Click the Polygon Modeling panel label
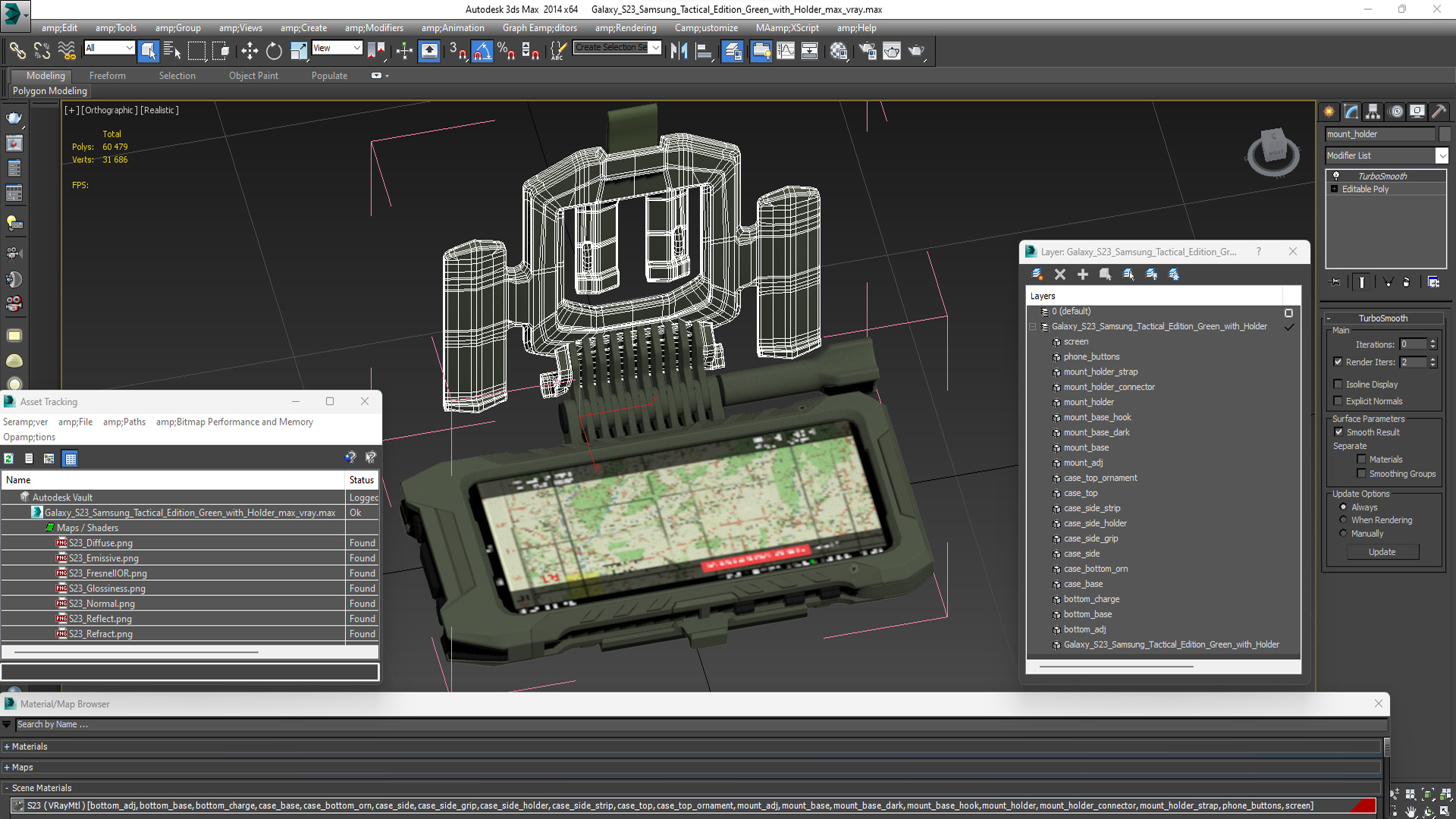Viewport: 1456px width, 819px height. pyautogui.click(x=50, y=91)
